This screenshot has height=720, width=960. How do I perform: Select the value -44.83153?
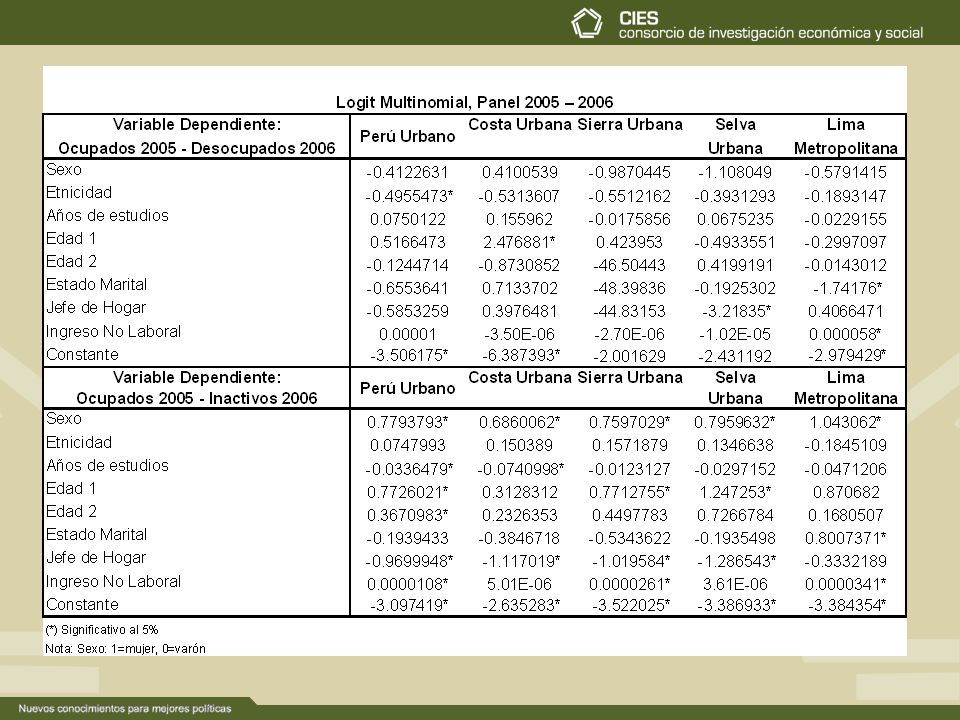click(x=629, y=312)
